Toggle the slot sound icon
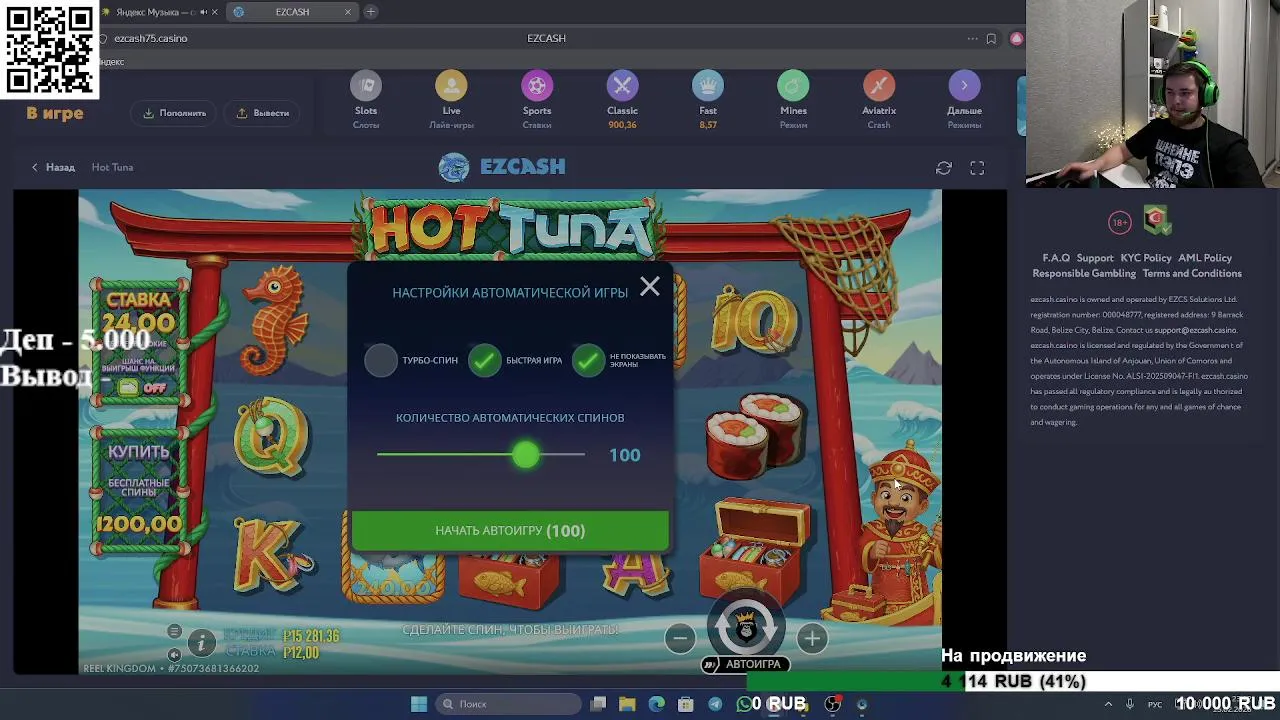This screenshot has height=720, width=1280. point(174,655)
